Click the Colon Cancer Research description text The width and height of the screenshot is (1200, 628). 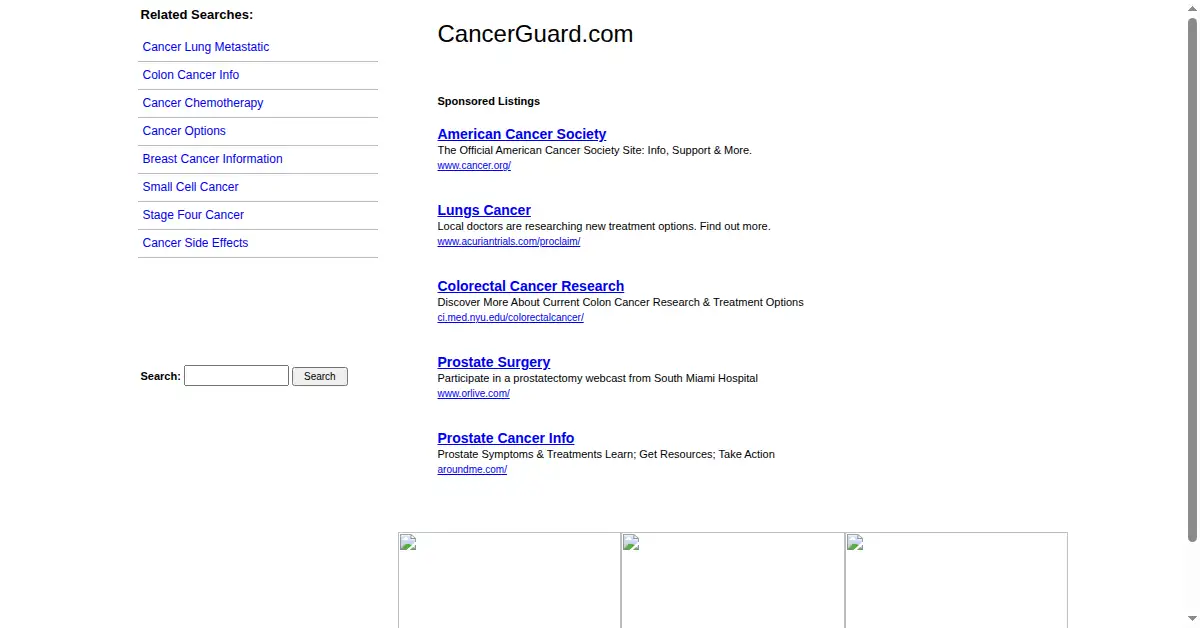click(x=620, y=302)
